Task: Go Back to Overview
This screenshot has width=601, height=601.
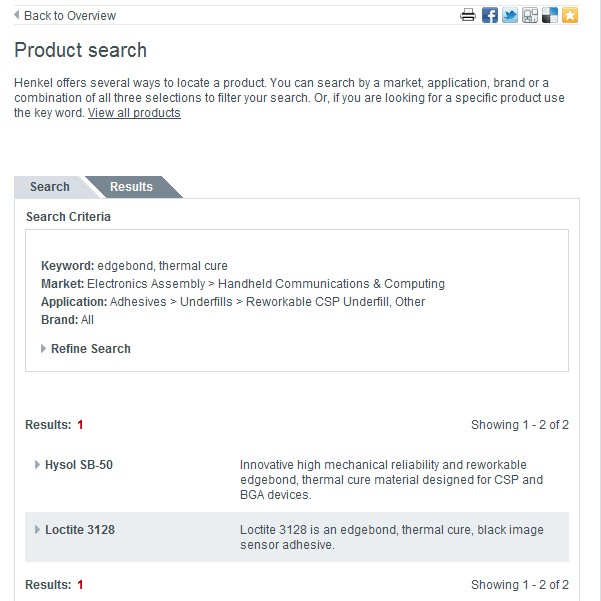Action: coord(70,16)
